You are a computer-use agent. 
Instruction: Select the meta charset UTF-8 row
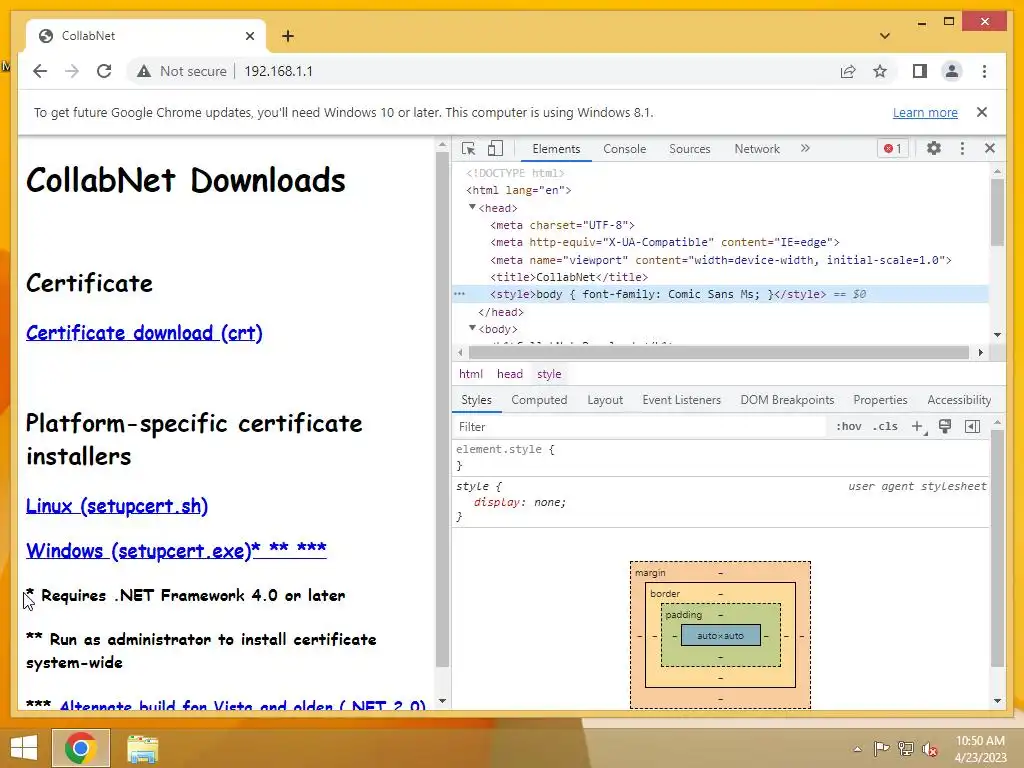[x=562, y=225]
